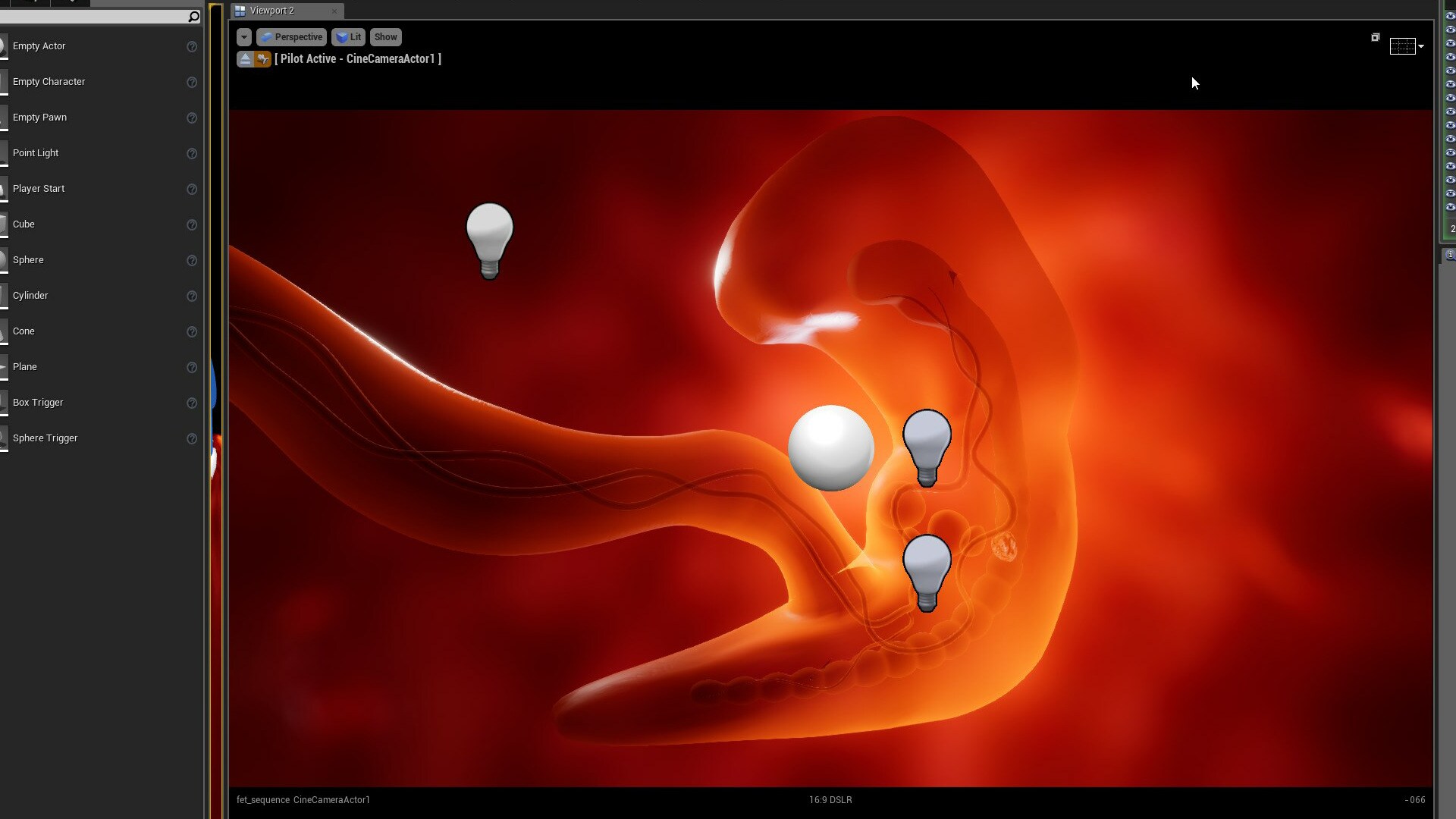Select the bottom light bulb icon in viewport
1456x819 pixels.
(x=927, y=572)
